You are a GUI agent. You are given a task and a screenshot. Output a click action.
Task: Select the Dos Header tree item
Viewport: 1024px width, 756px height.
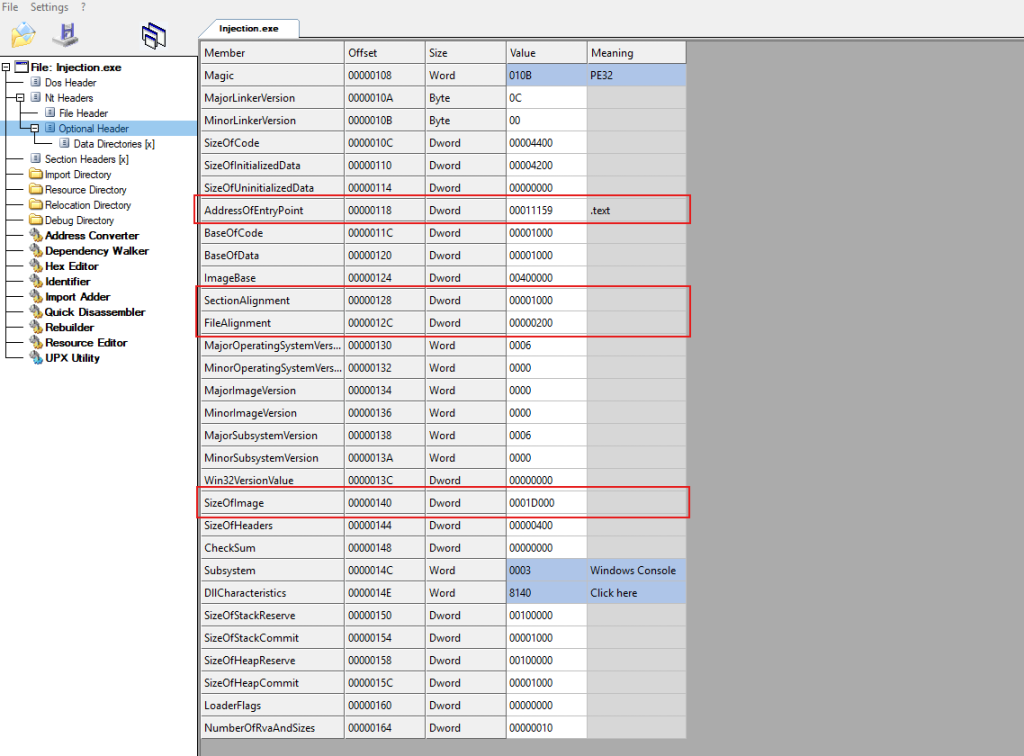[x=70, y=82]
